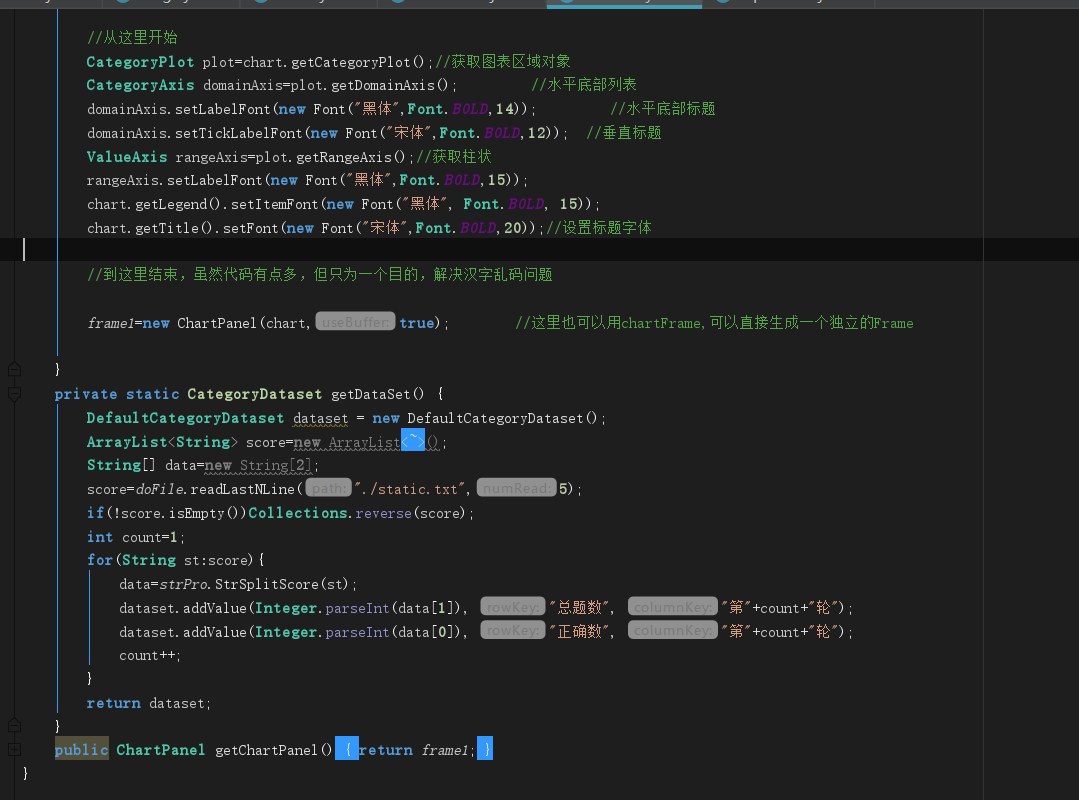The image size is (1079, 800).
Task: Click the "return dataset" statement
Action: 148,703
